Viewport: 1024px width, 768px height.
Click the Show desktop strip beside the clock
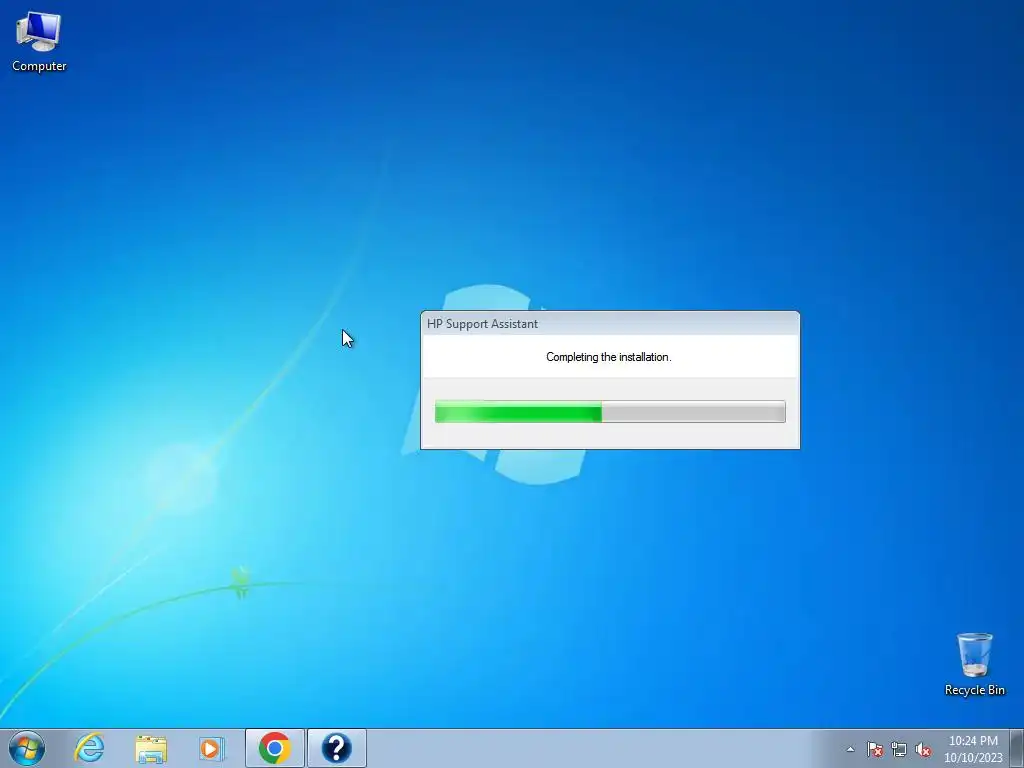coord(1017,748)
